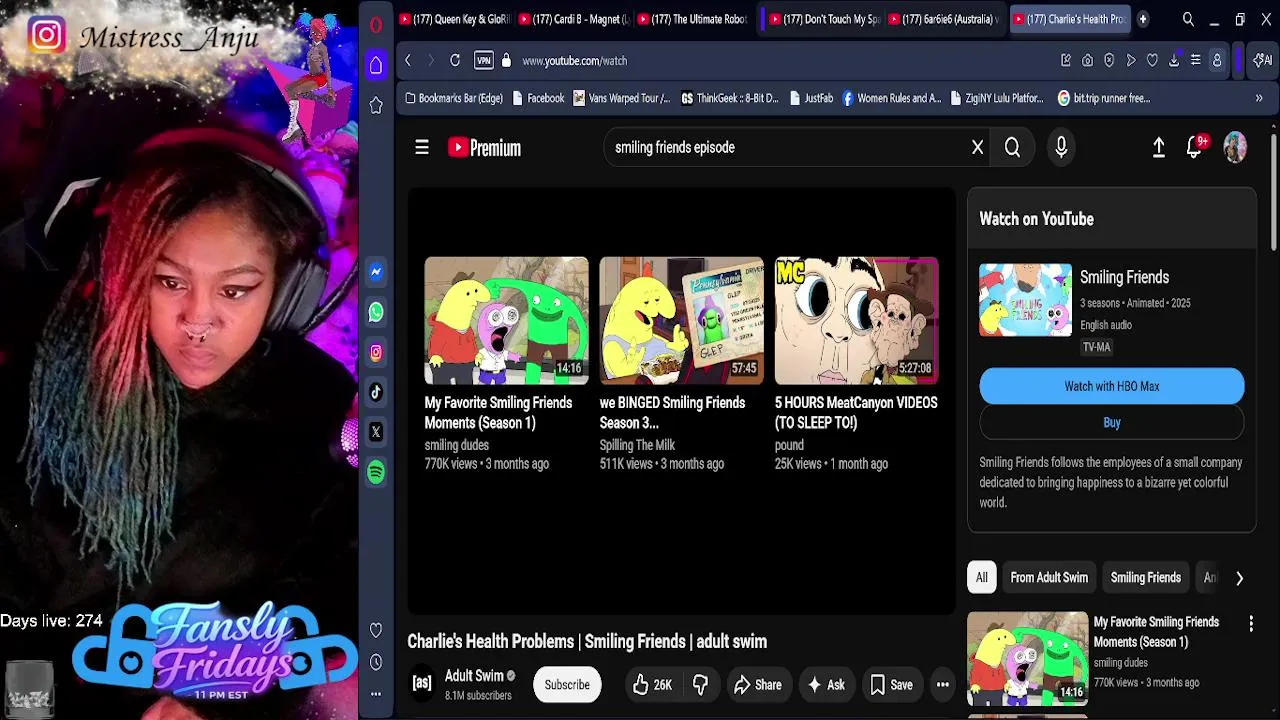The width and height of the screenshot is (1280, 720).
Task: Open X (Twitter) in the sidebar
Action: [x=376, y=432]
